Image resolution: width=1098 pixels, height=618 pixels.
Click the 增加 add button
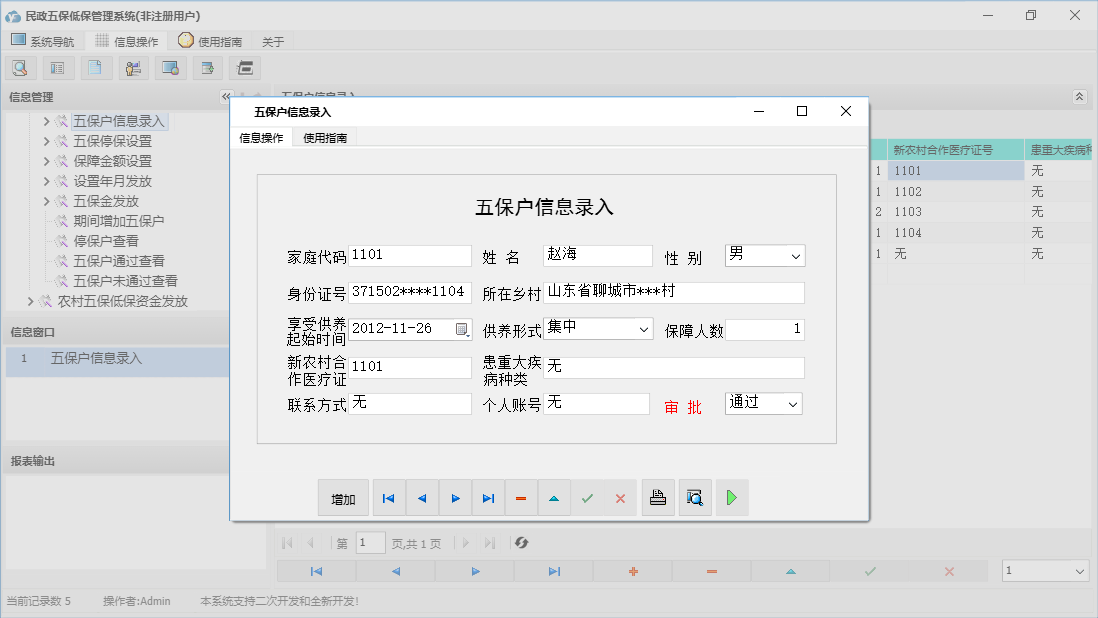click(343, 497)
